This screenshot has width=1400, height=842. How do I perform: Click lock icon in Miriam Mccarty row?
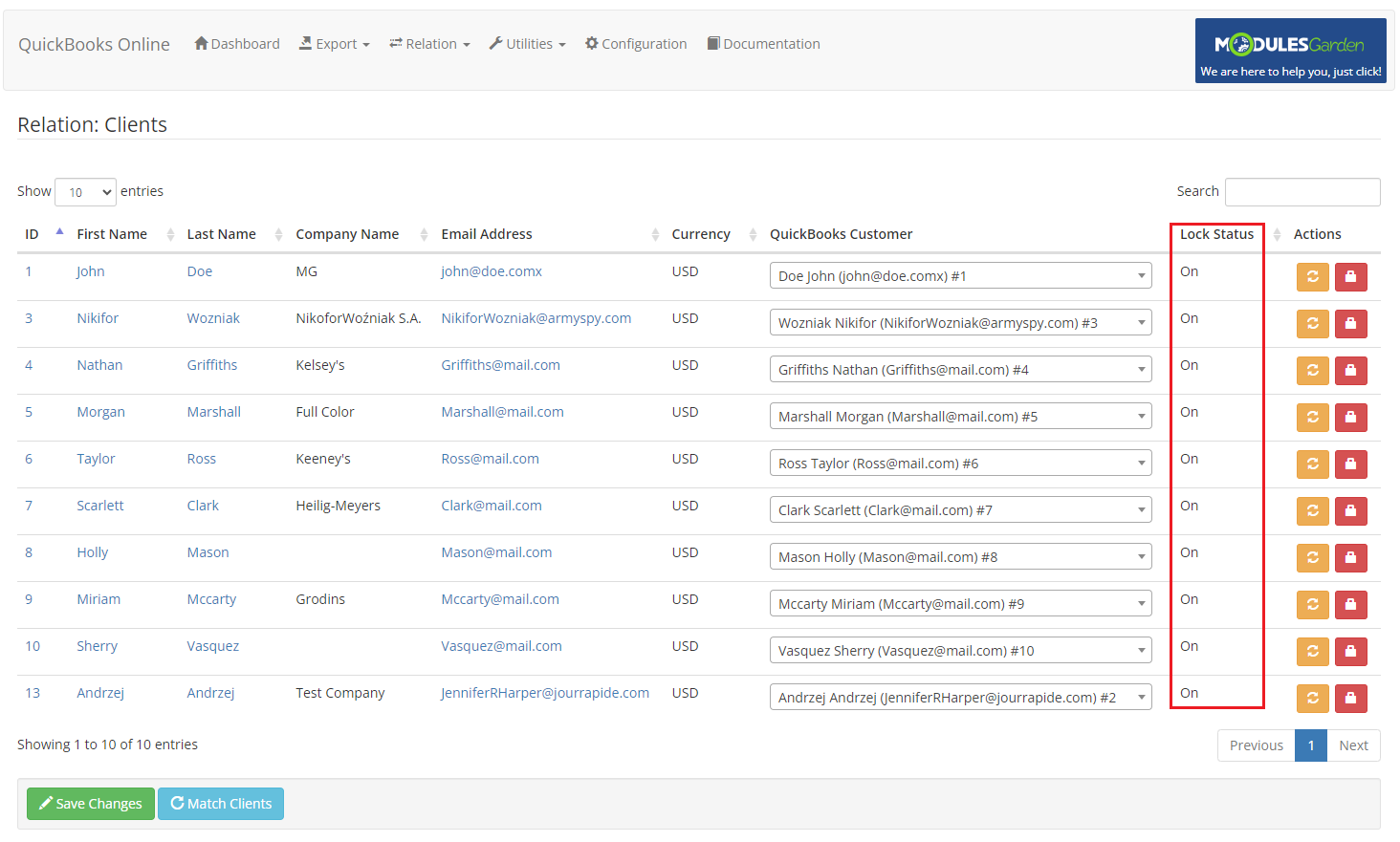1350,604
